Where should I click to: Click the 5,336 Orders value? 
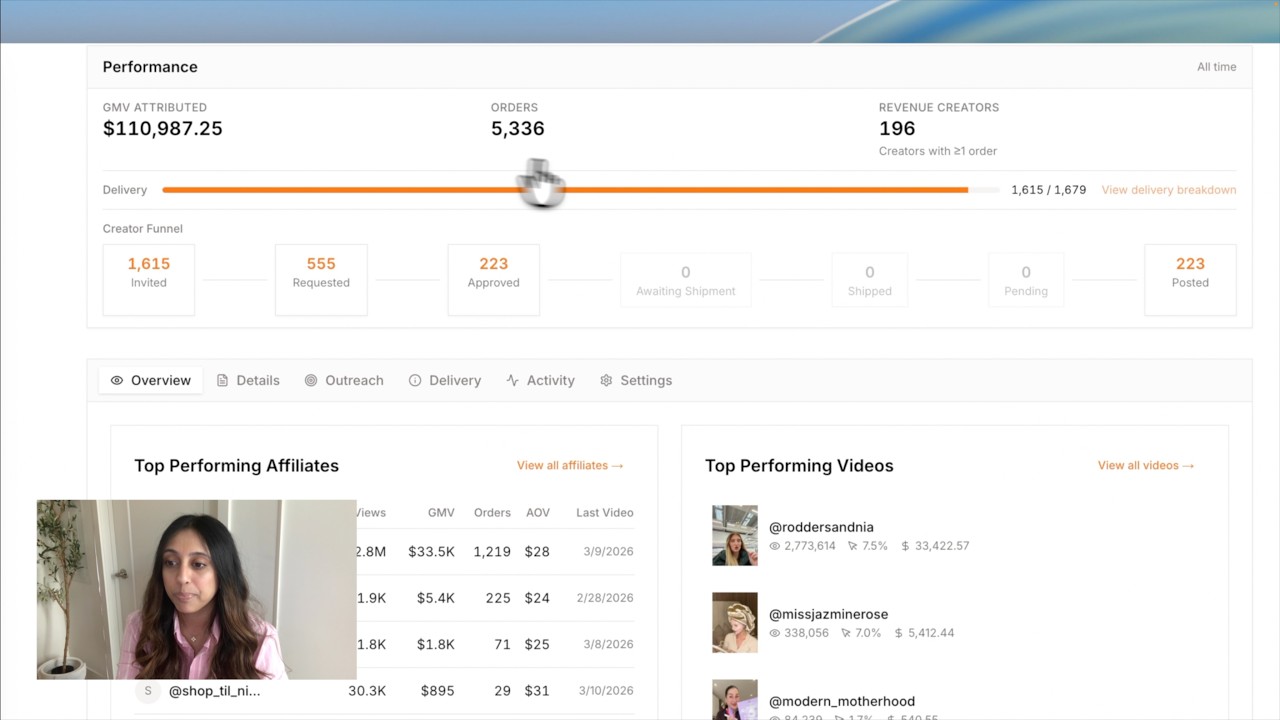[x=518, y=128]
